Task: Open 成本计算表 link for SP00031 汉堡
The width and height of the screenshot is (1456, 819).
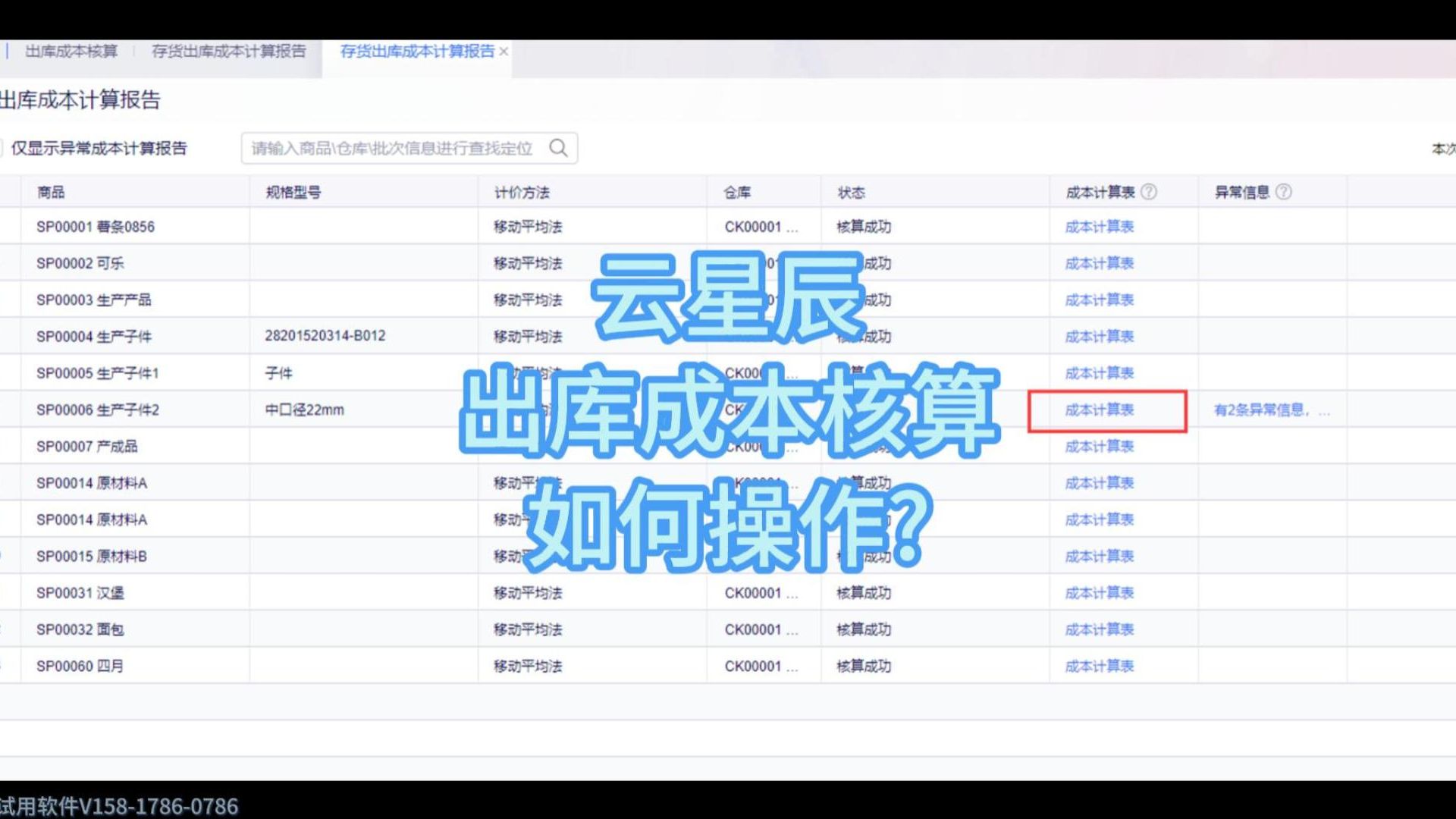Action: pyautogui.click(x=1099, y=593)
